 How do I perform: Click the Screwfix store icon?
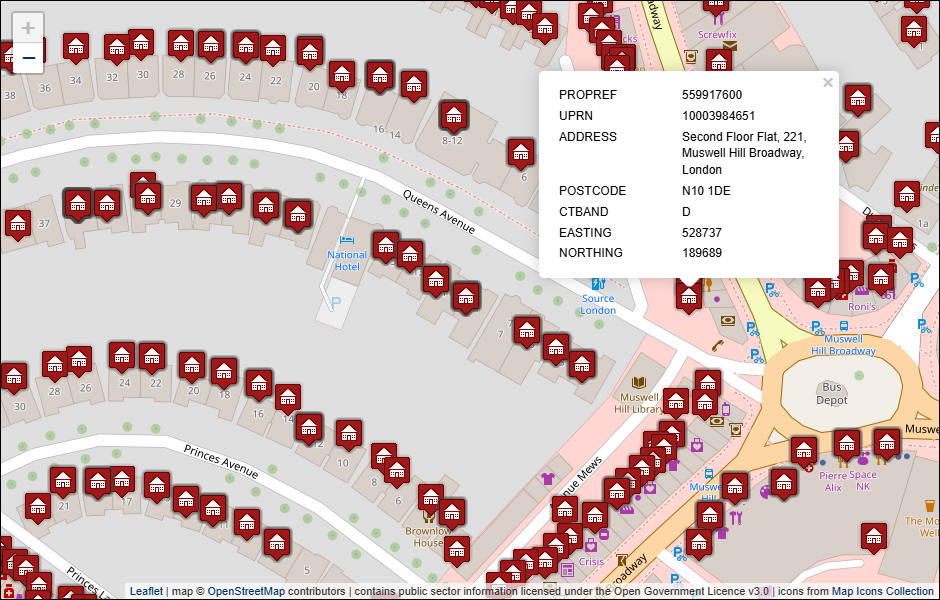(717, 18)
